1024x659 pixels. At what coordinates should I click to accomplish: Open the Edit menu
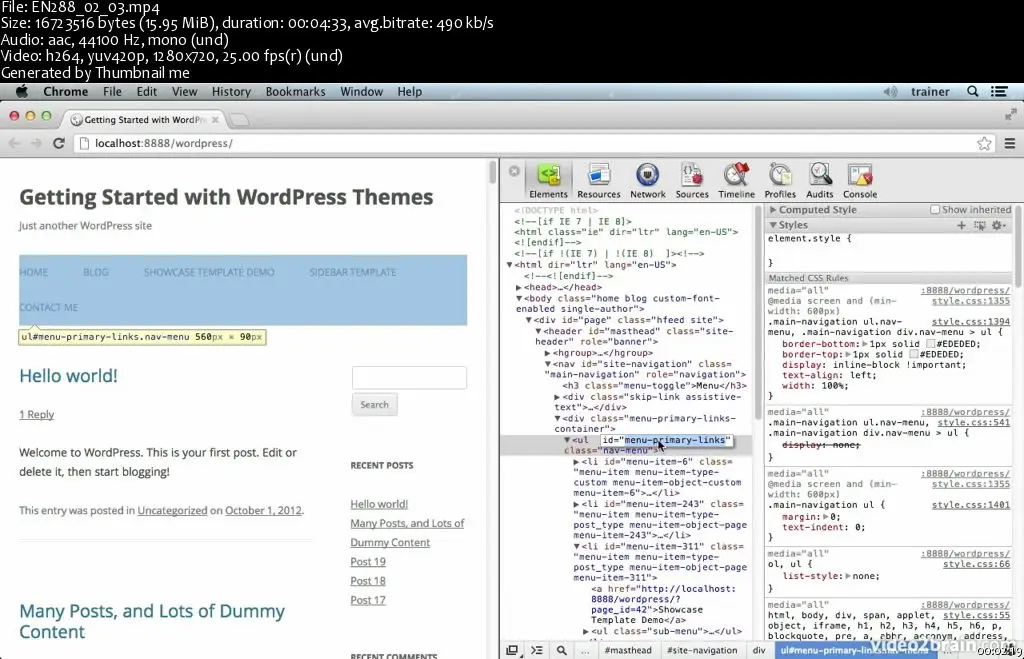pyautogui.click(x=146, y=91)
